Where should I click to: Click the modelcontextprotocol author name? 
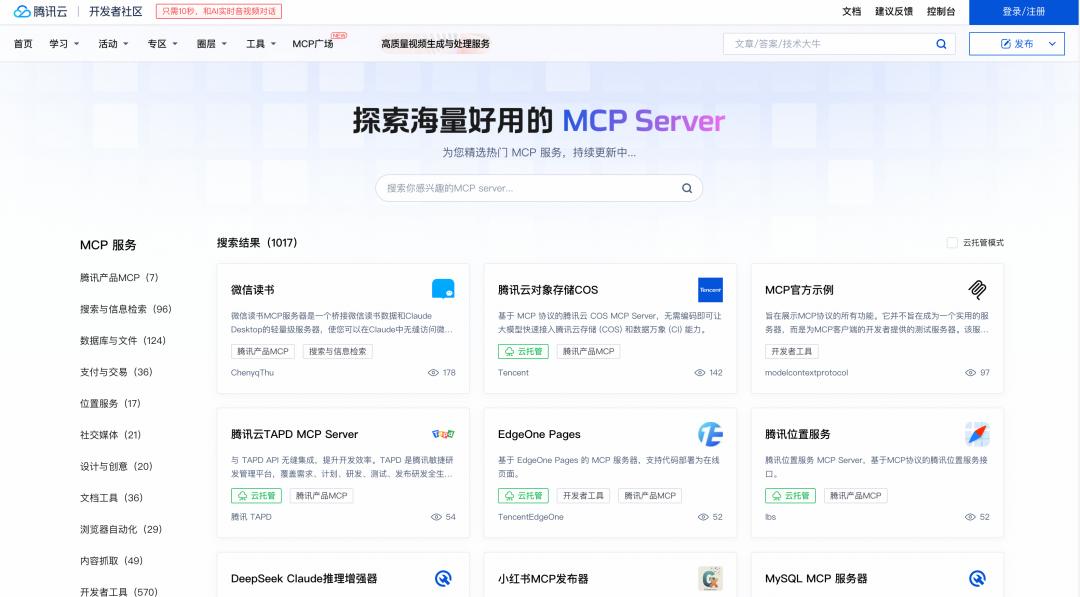[x=807, y=373]
